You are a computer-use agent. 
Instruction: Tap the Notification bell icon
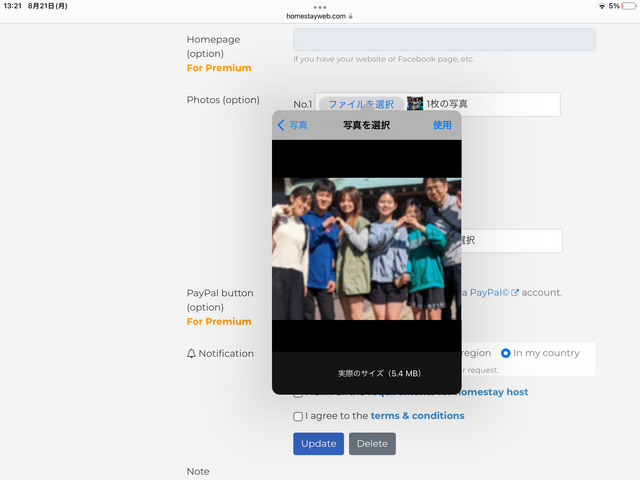tap(191, 353)
